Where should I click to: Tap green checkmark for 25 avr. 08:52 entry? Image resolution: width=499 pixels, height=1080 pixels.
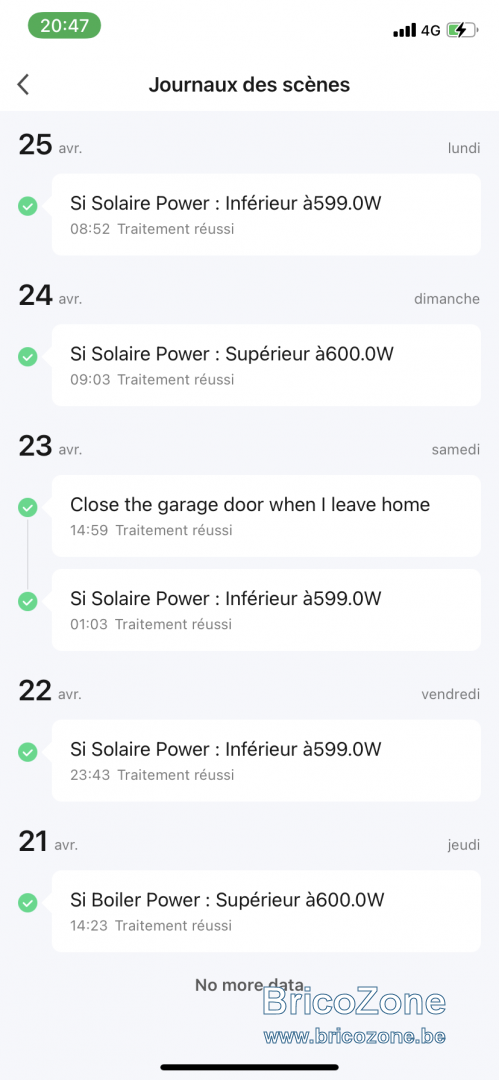click(28, 206)
